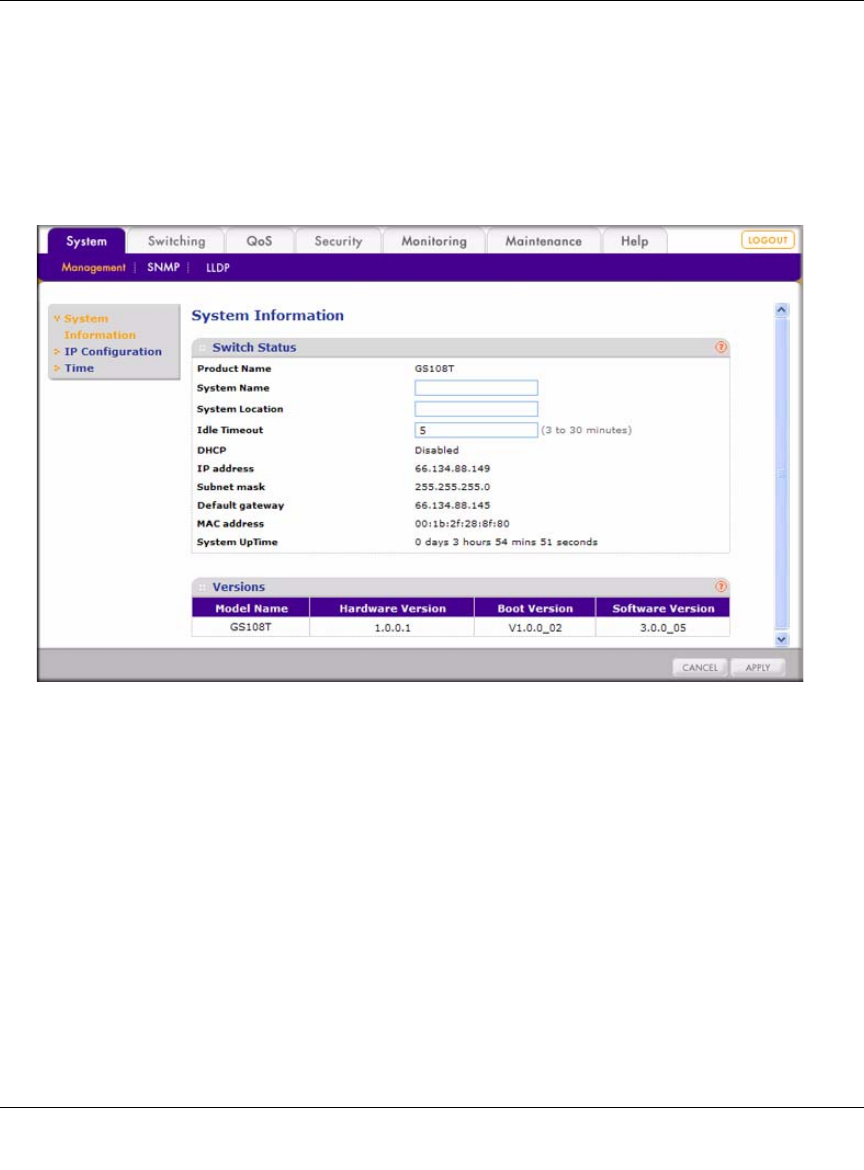Click the hardware version cell 1.0.0.1
Image resolution: width=864 pixels, height=1170 pixels.
click(392, 628)
